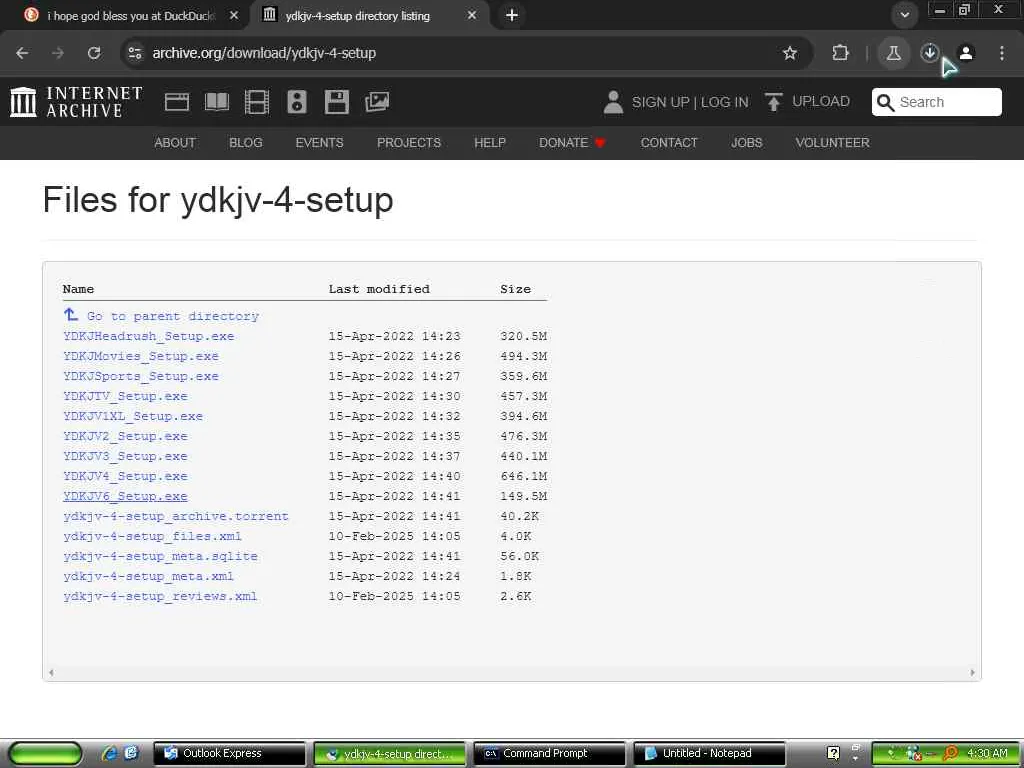The width and height of the screenshot is (1024, 768).
Task: Download YDKJMovies_Setup.exe
Action: (x=140, y=356)
